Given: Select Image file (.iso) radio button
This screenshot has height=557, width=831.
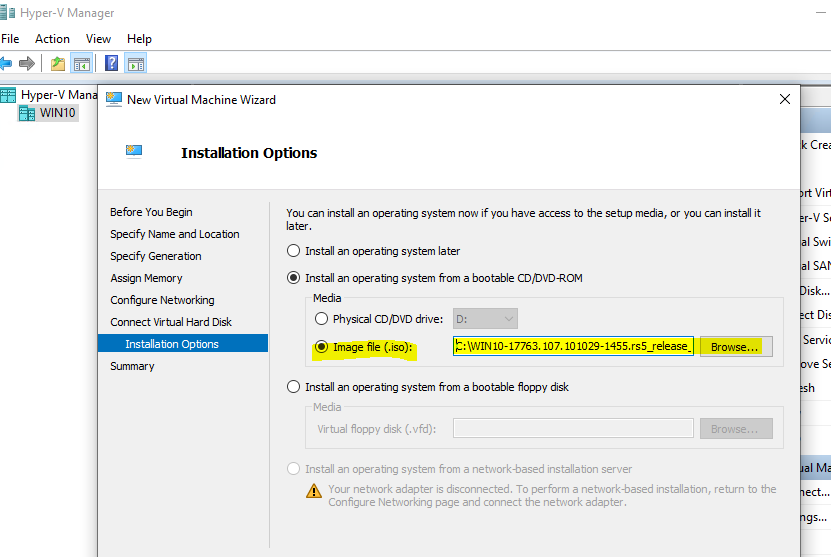Looking at the screenshot, I should [321, 347].
